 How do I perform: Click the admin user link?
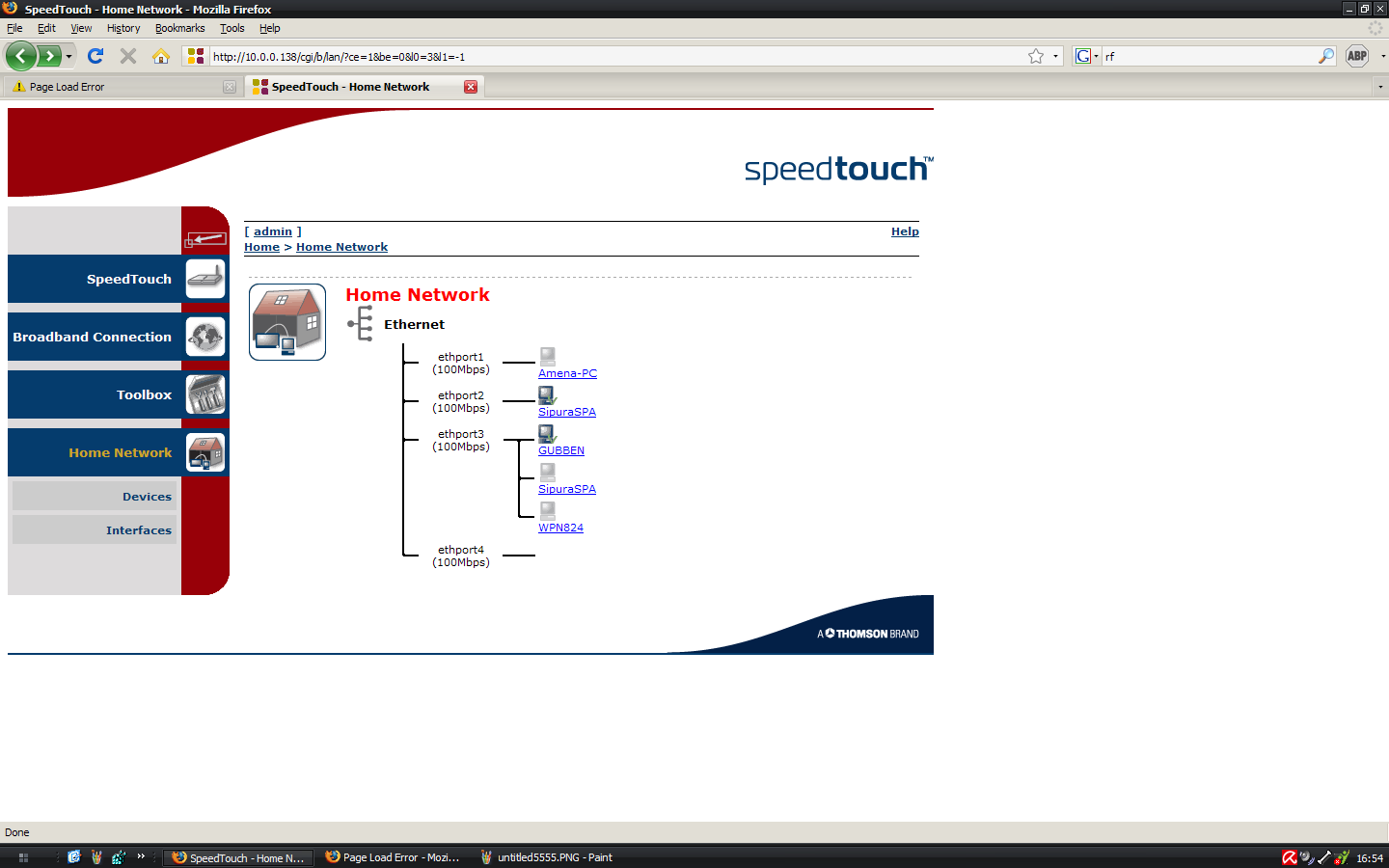point(273,231)
